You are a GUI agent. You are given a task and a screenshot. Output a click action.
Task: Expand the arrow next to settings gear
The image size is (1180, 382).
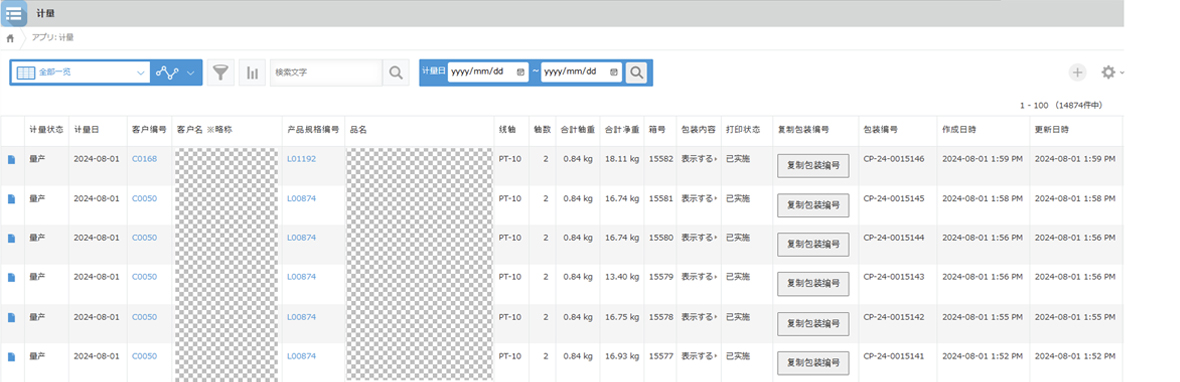(1122, 73)
